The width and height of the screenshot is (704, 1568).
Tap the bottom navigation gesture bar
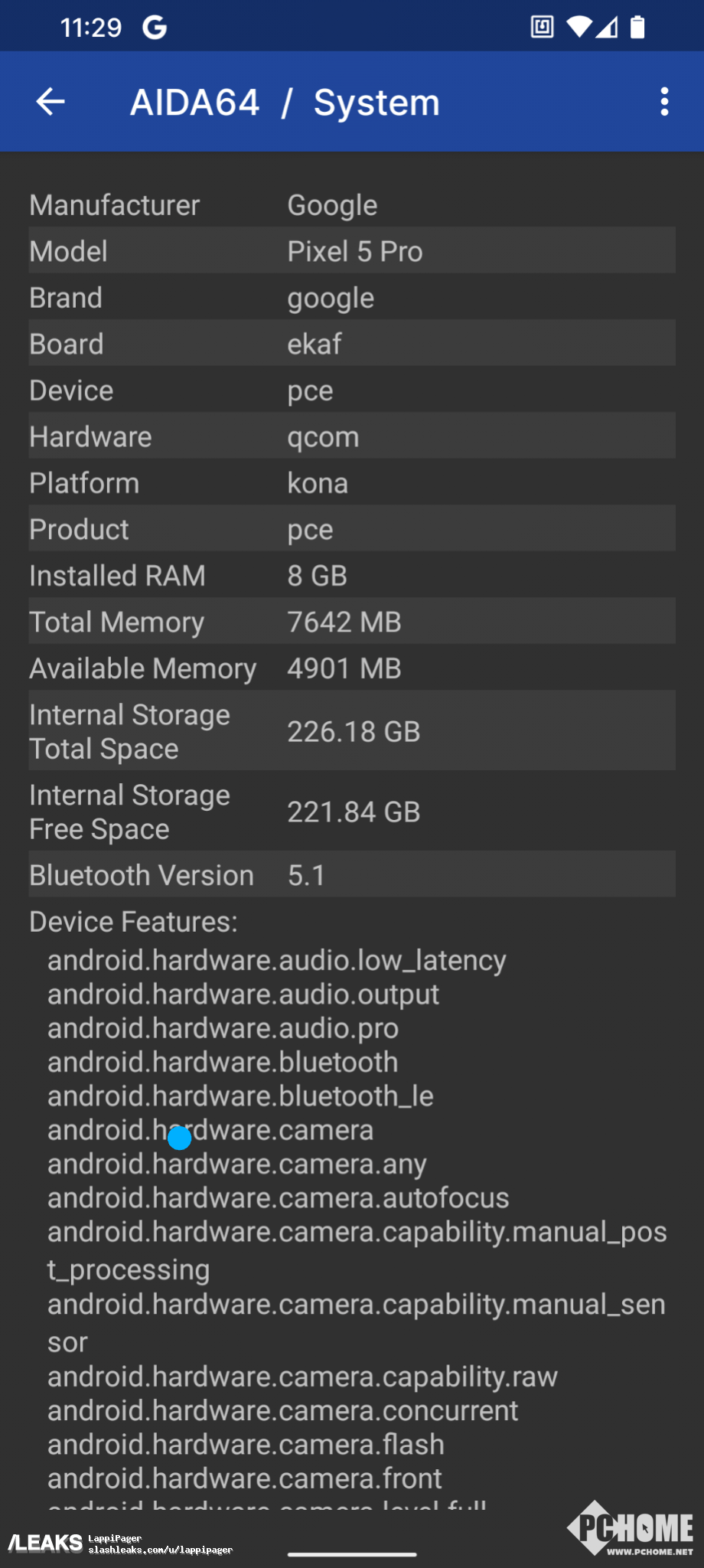coord(352,1554)
